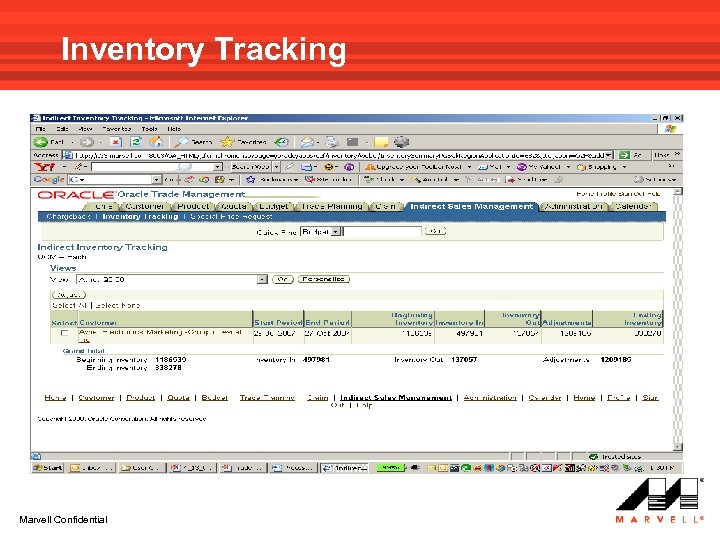Image resolution: width=720 pixels, height=540 pixels.
Task: Switch to the Budget tab
Action: tap(274, 207)
